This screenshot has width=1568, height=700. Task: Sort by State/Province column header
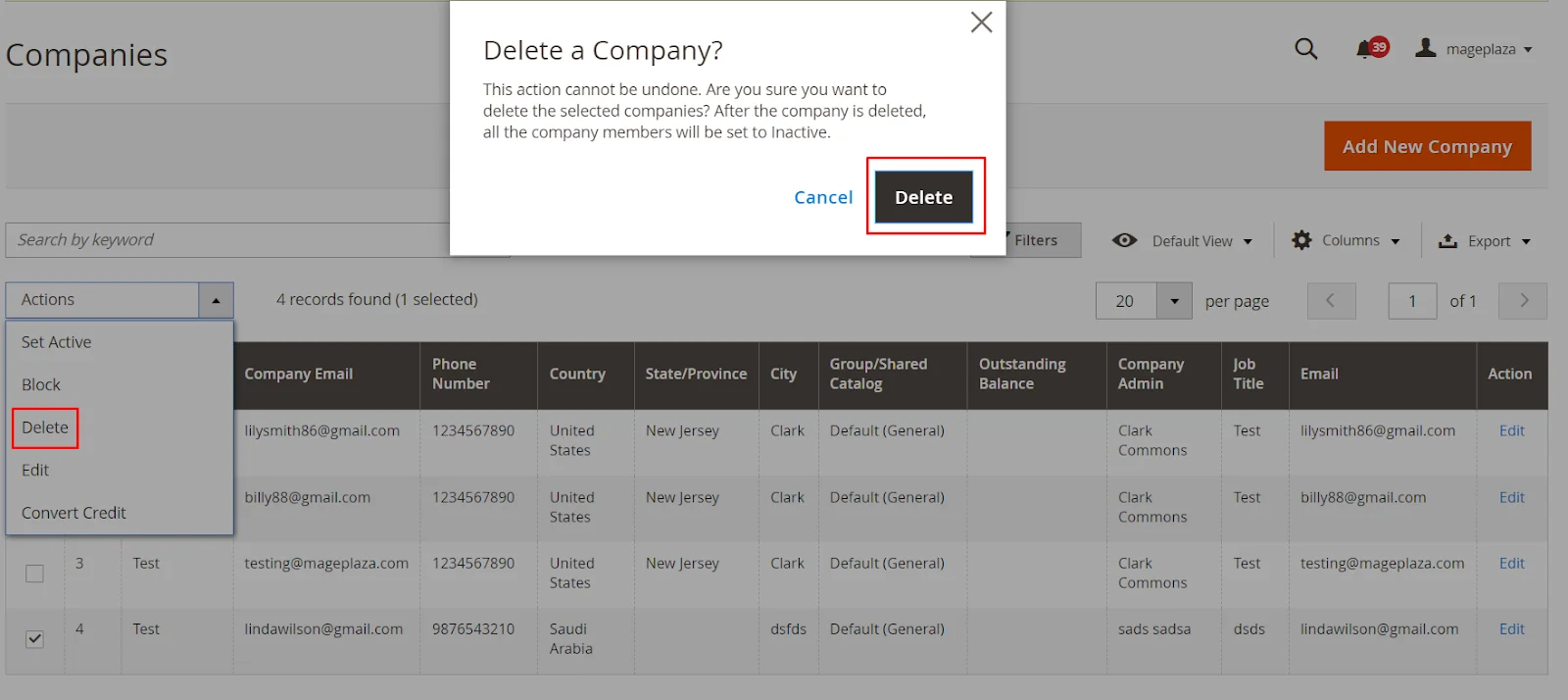pos(696,375)
